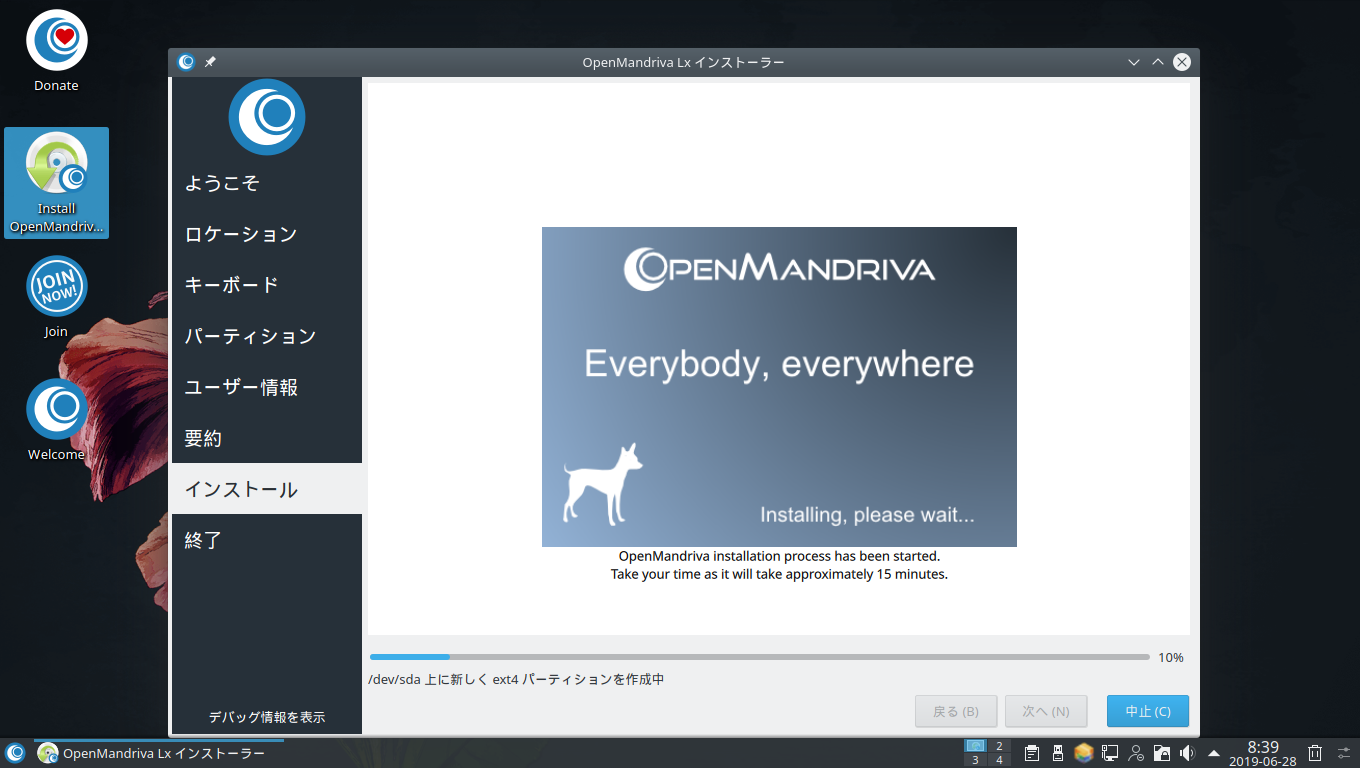
Task: Select the ようこそ step in sidebar
Action: (267, 183)
